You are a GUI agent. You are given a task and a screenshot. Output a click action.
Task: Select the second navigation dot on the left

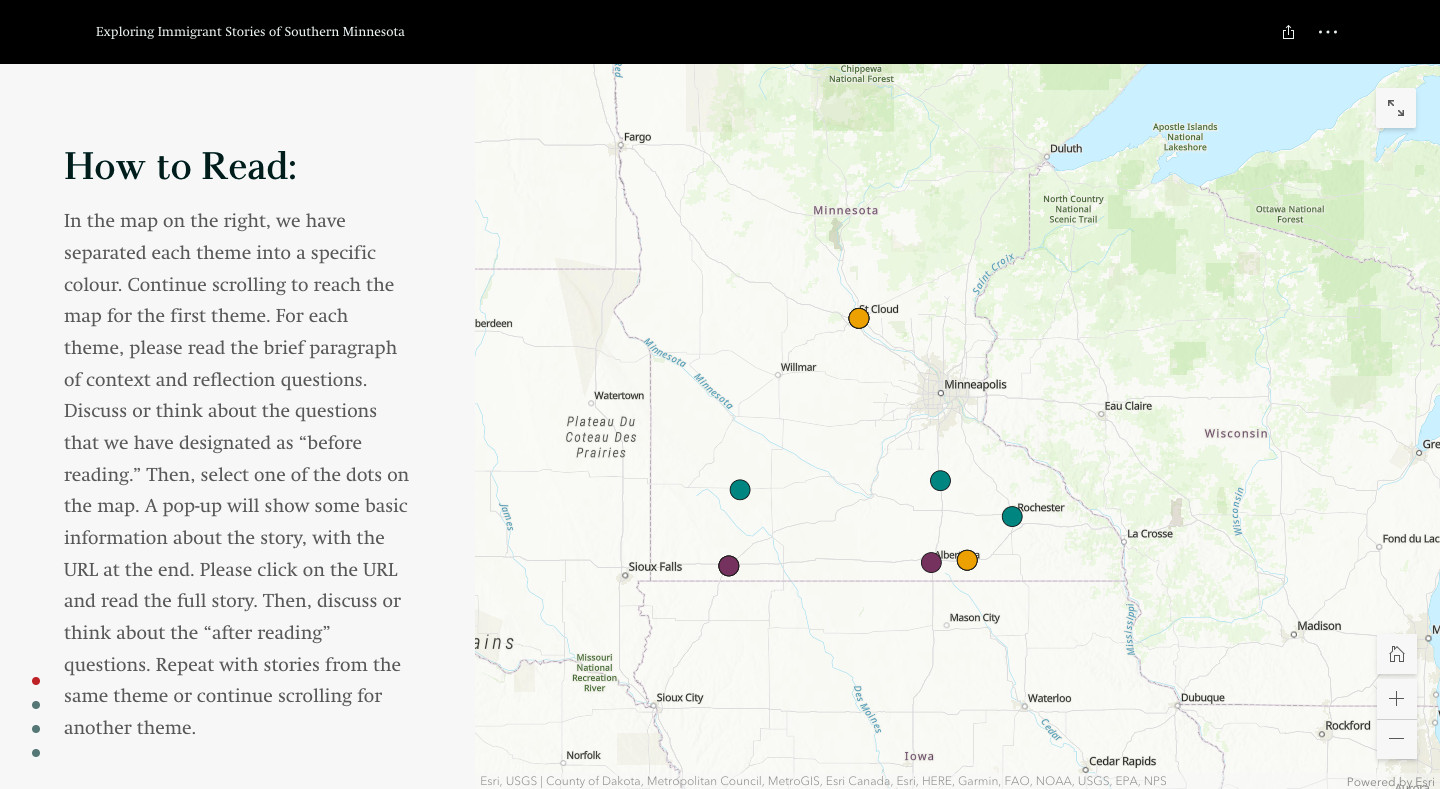coord(36,705)
